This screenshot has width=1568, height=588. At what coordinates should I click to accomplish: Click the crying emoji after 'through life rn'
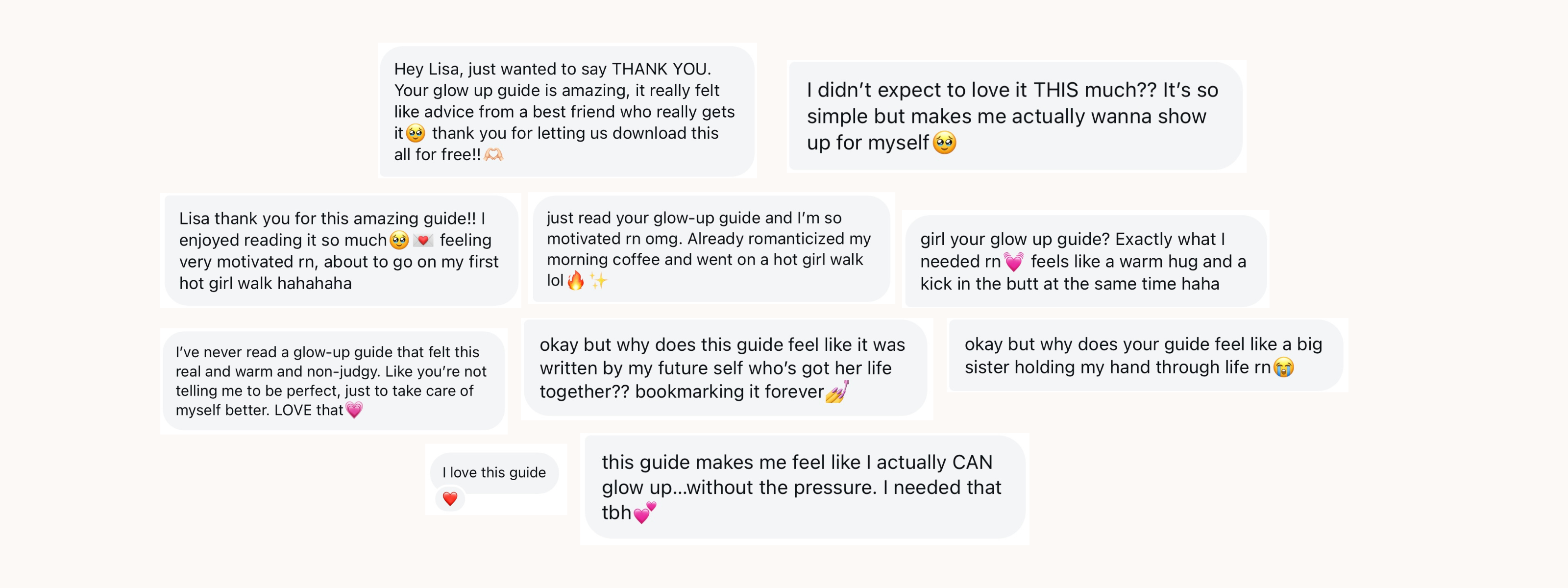[1283, 367]
